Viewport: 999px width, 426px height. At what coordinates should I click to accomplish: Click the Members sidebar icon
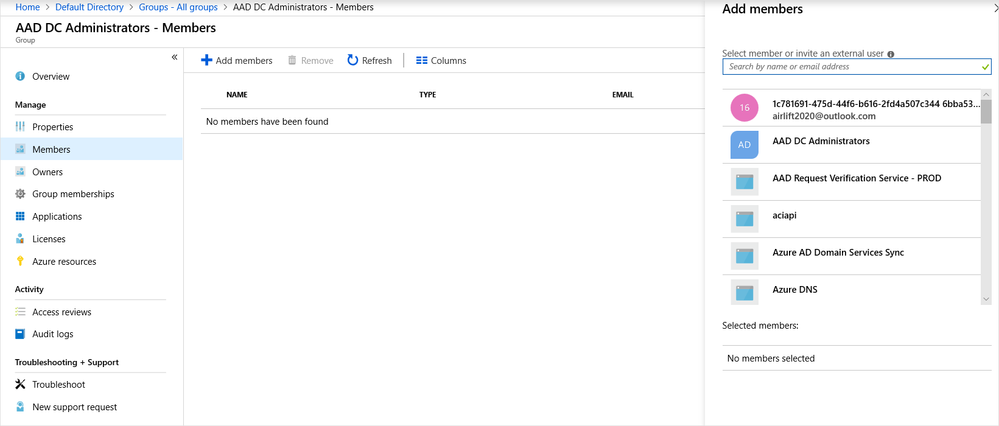coord(20,150)
